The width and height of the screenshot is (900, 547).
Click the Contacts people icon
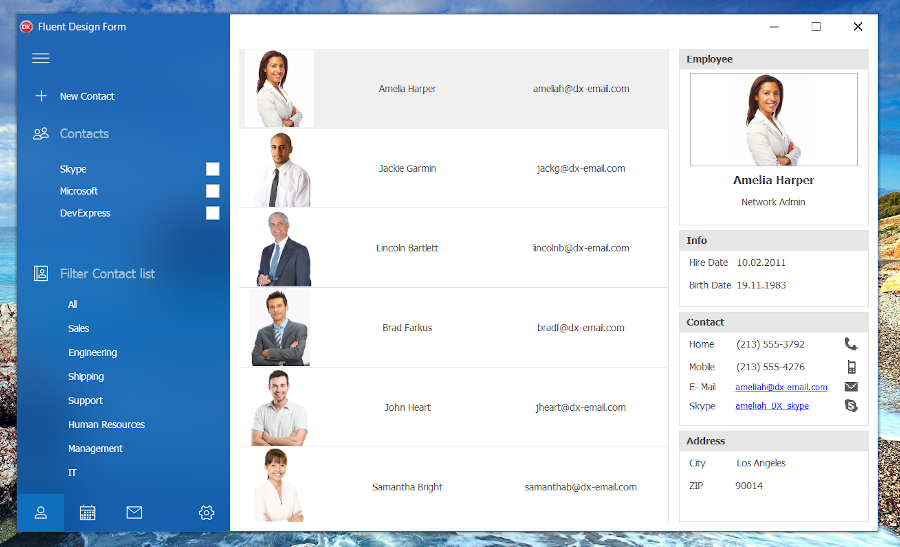tap(41, 134)
